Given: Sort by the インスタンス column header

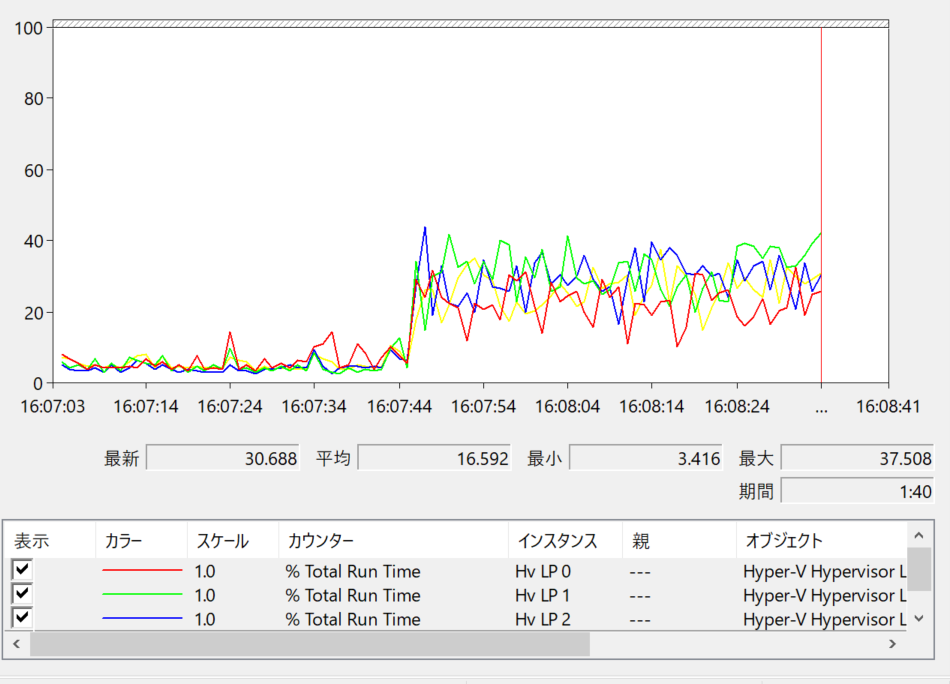Looking at the screenshot, I should (565, 540).
